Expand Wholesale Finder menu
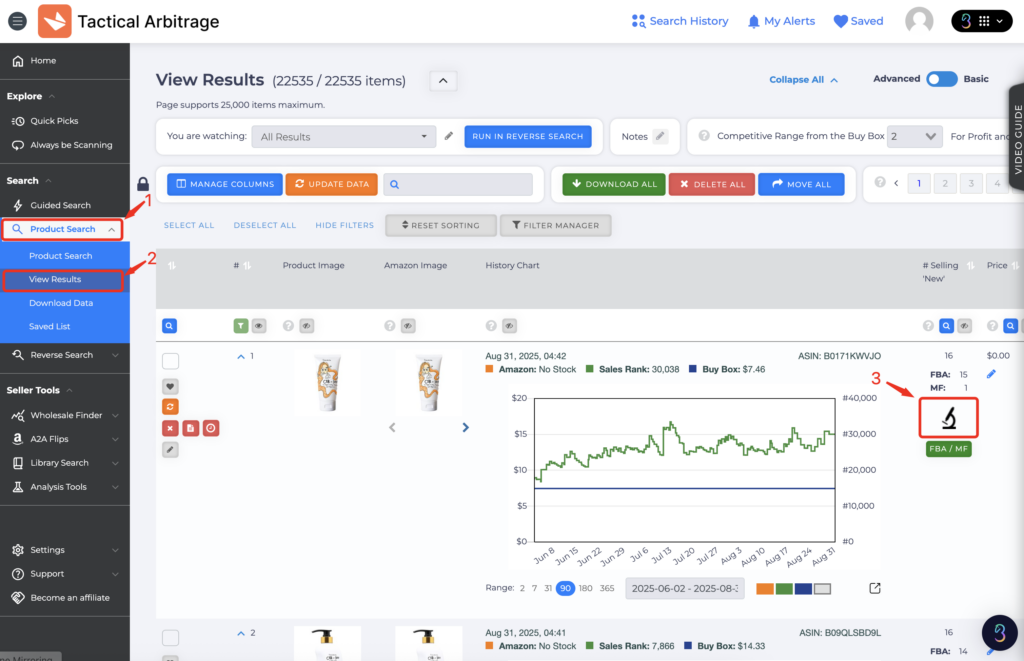 65,415
